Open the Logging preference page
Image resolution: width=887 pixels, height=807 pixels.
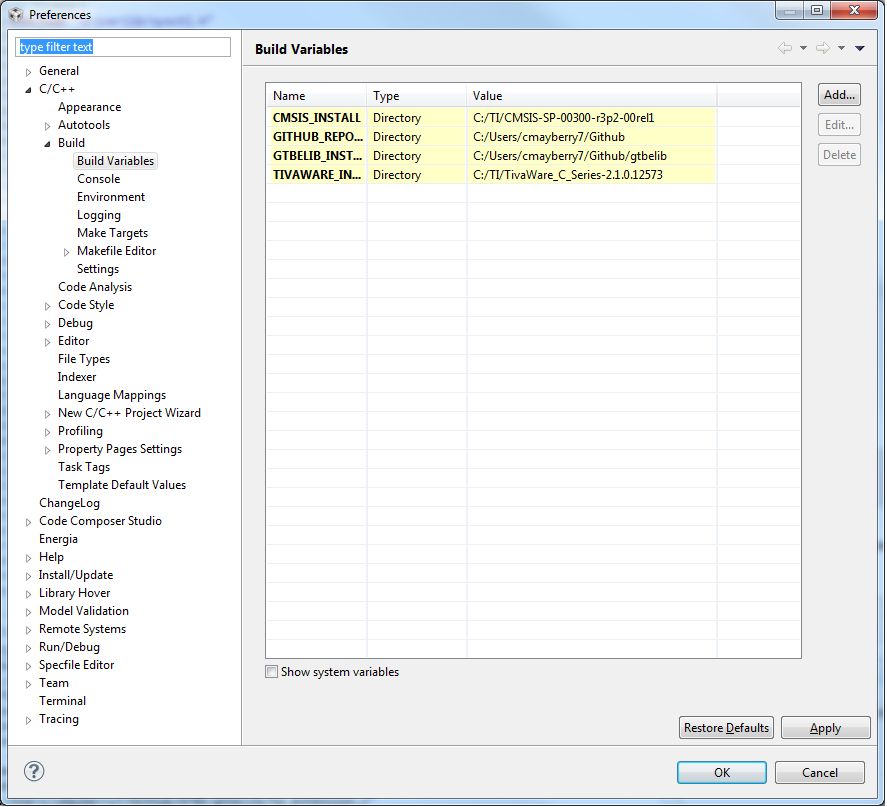pos(98,215)
